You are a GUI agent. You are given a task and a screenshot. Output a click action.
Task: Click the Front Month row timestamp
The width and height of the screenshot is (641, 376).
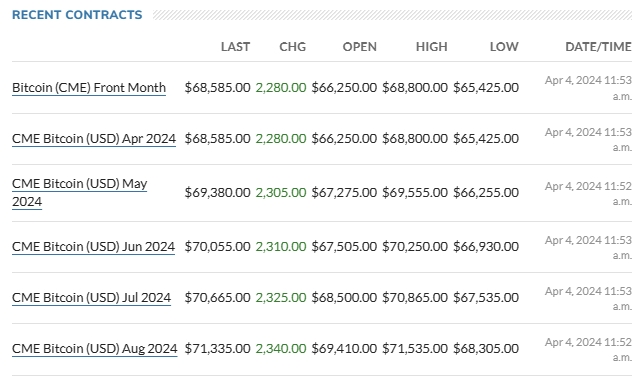(x=588, y=88)
